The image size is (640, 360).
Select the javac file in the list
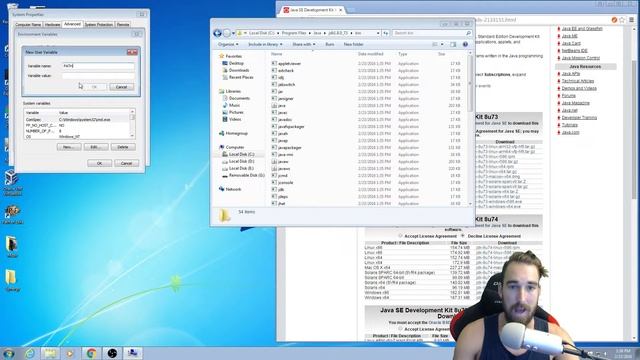[282, 113]
